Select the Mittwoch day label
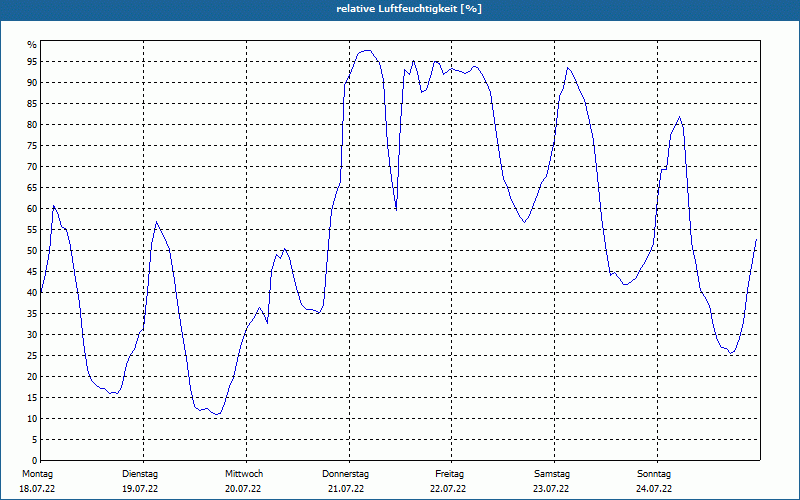Viewport: 800px width, 500px height. [x=244, y=474]
